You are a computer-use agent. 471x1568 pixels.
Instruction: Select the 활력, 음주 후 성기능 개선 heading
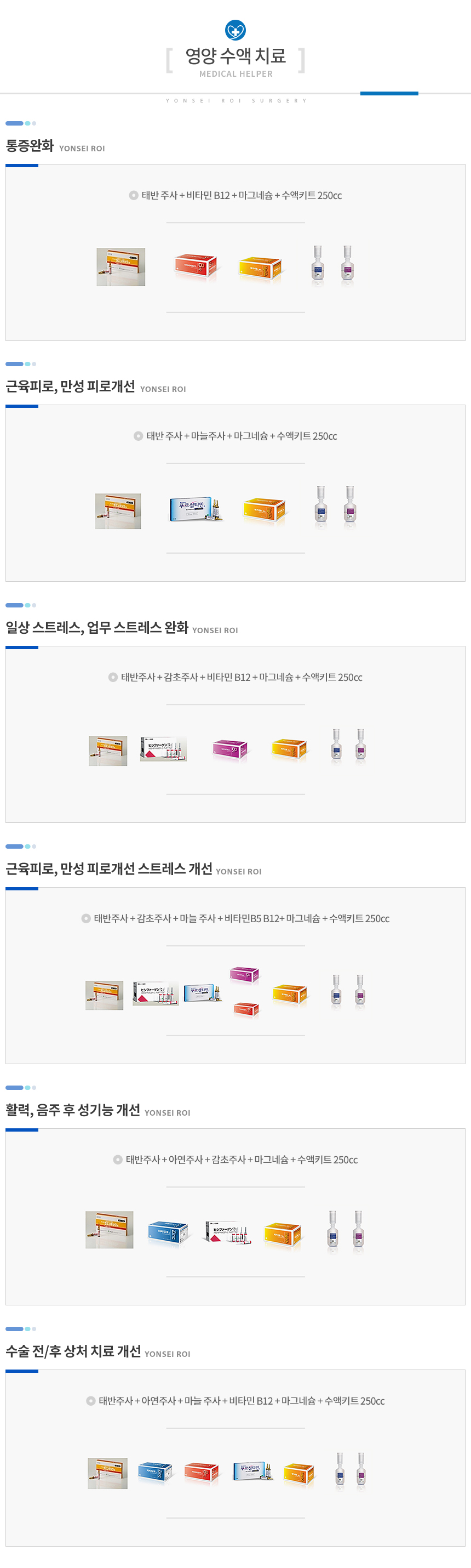tap(73, 1110)
